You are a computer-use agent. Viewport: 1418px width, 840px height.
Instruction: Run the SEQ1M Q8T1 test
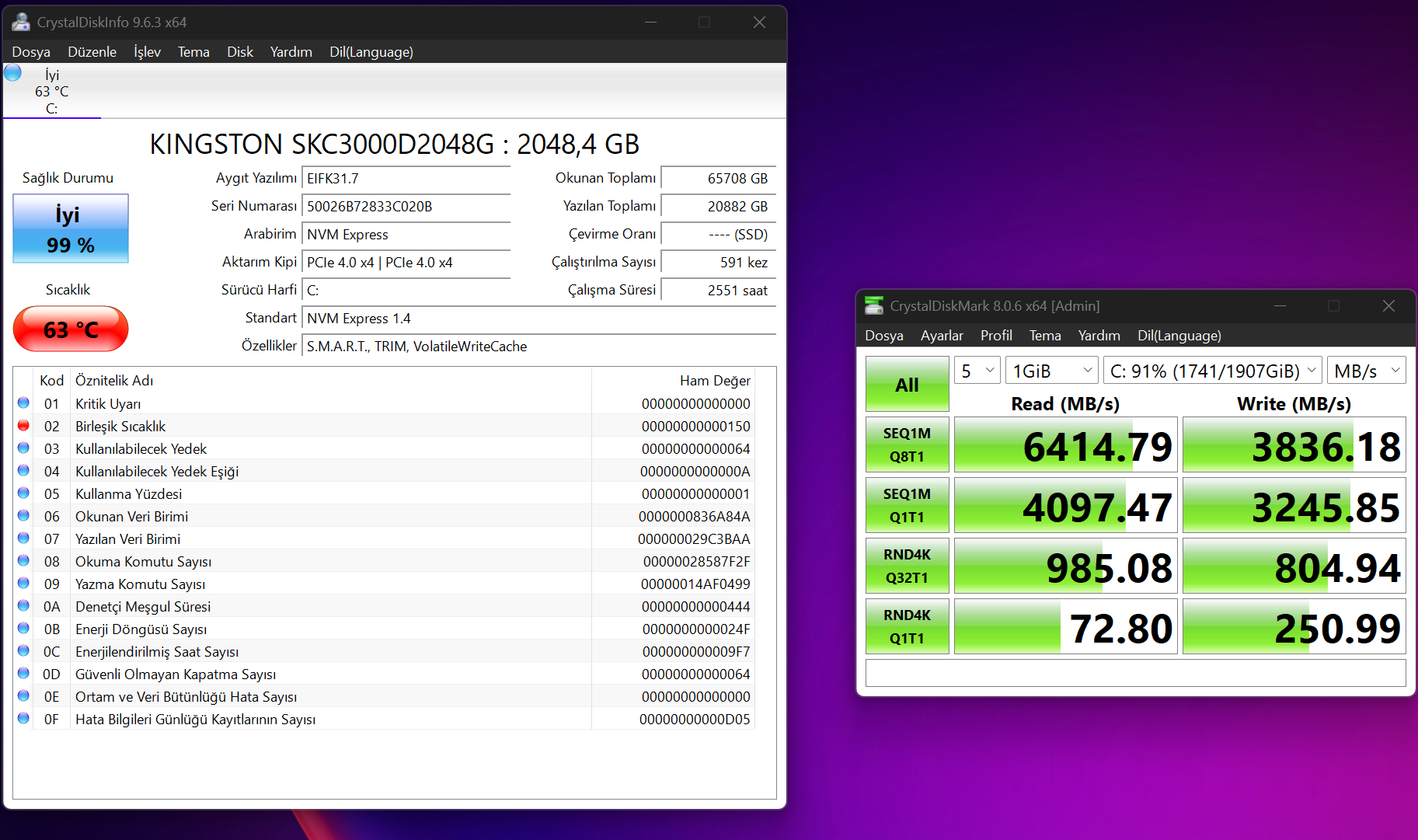point(908,444)
